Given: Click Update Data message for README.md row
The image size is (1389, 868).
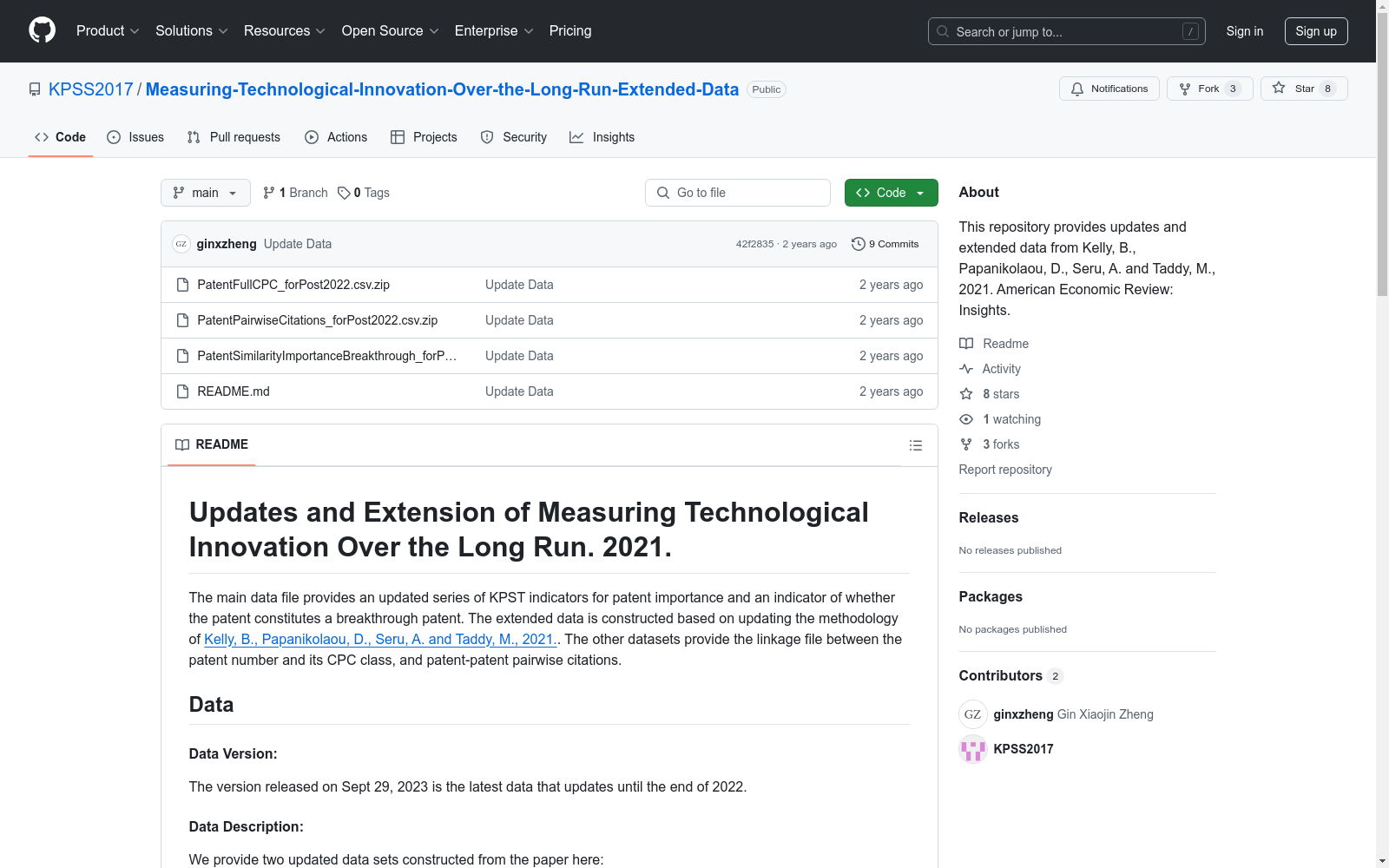Looking at the screenshot, I should point(519,391).
